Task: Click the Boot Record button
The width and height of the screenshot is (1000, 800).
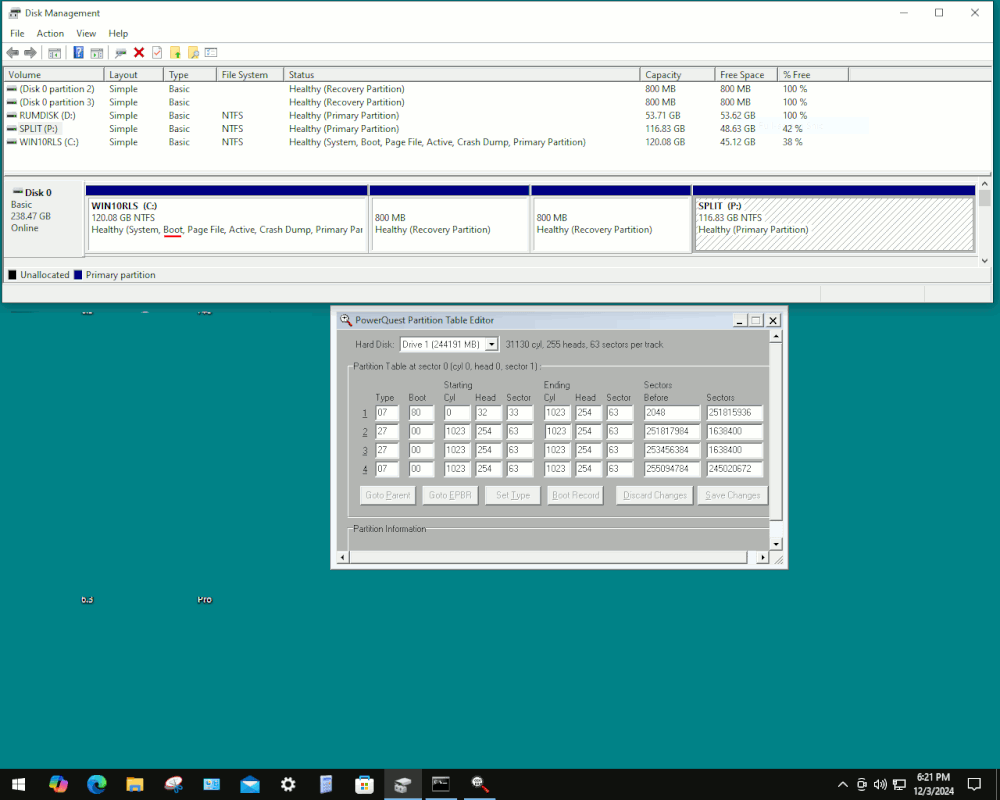Action: point(575,495)
